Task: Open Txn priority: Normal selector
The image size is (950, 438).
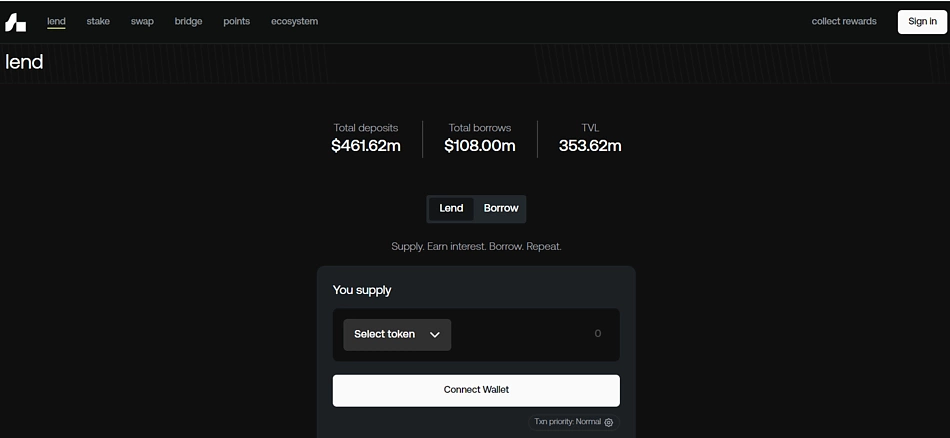Action: 574,422
